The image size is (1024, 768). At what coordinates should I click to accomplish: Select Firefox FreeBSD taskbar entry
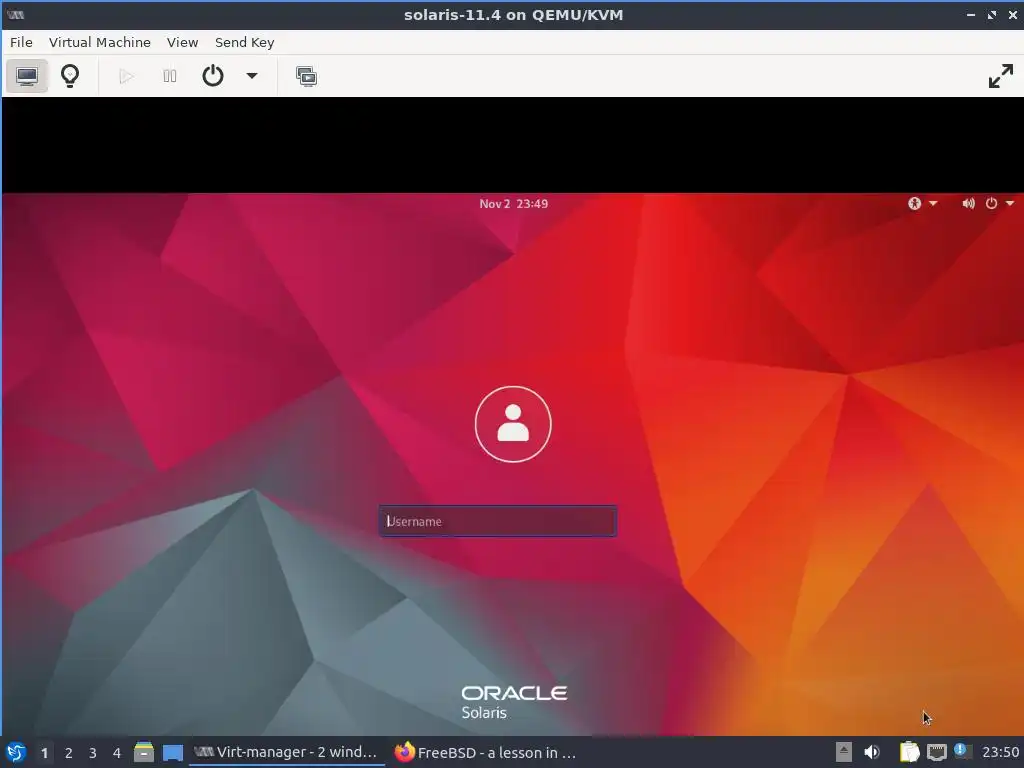coord(486,752)
